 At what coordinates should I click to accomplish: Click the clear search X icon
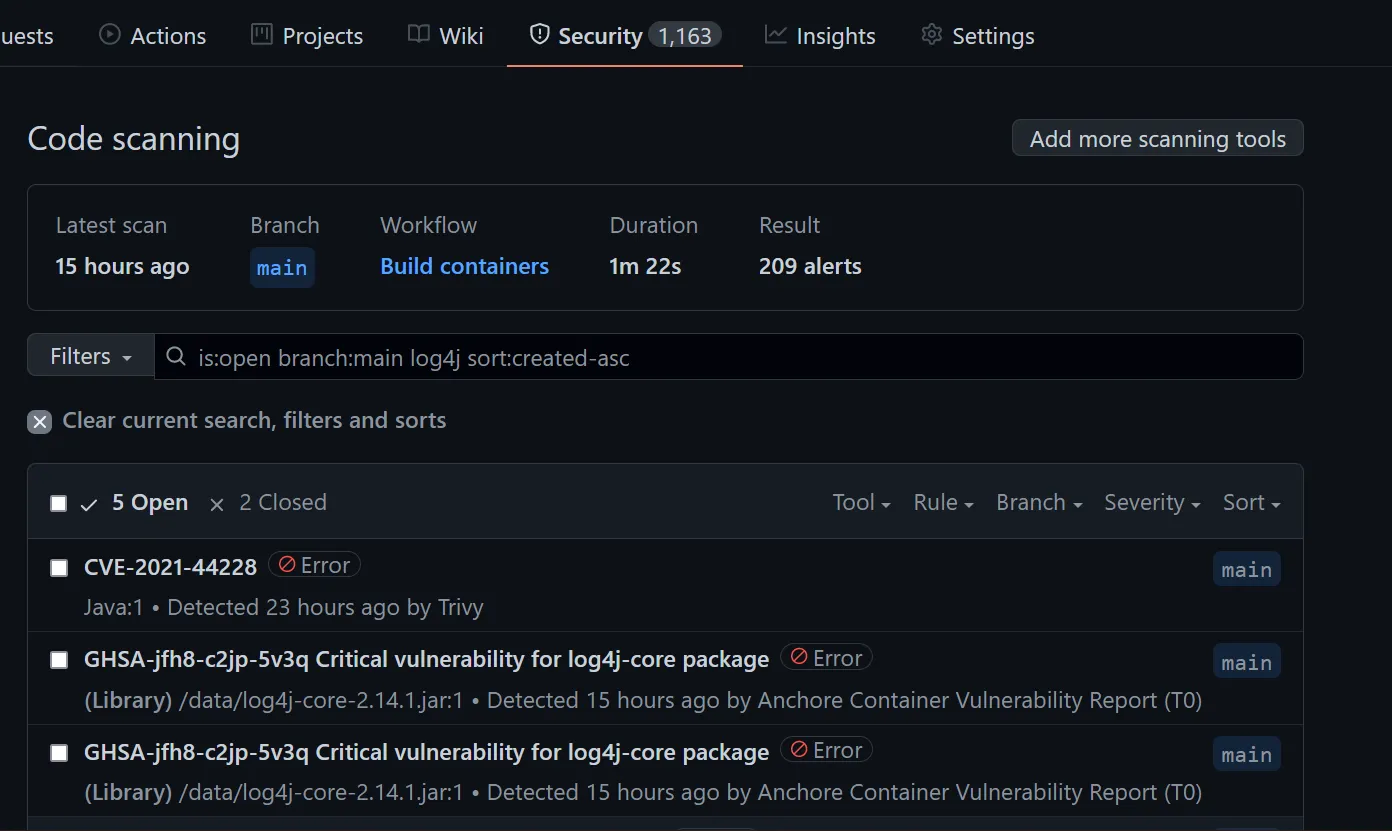39,421
